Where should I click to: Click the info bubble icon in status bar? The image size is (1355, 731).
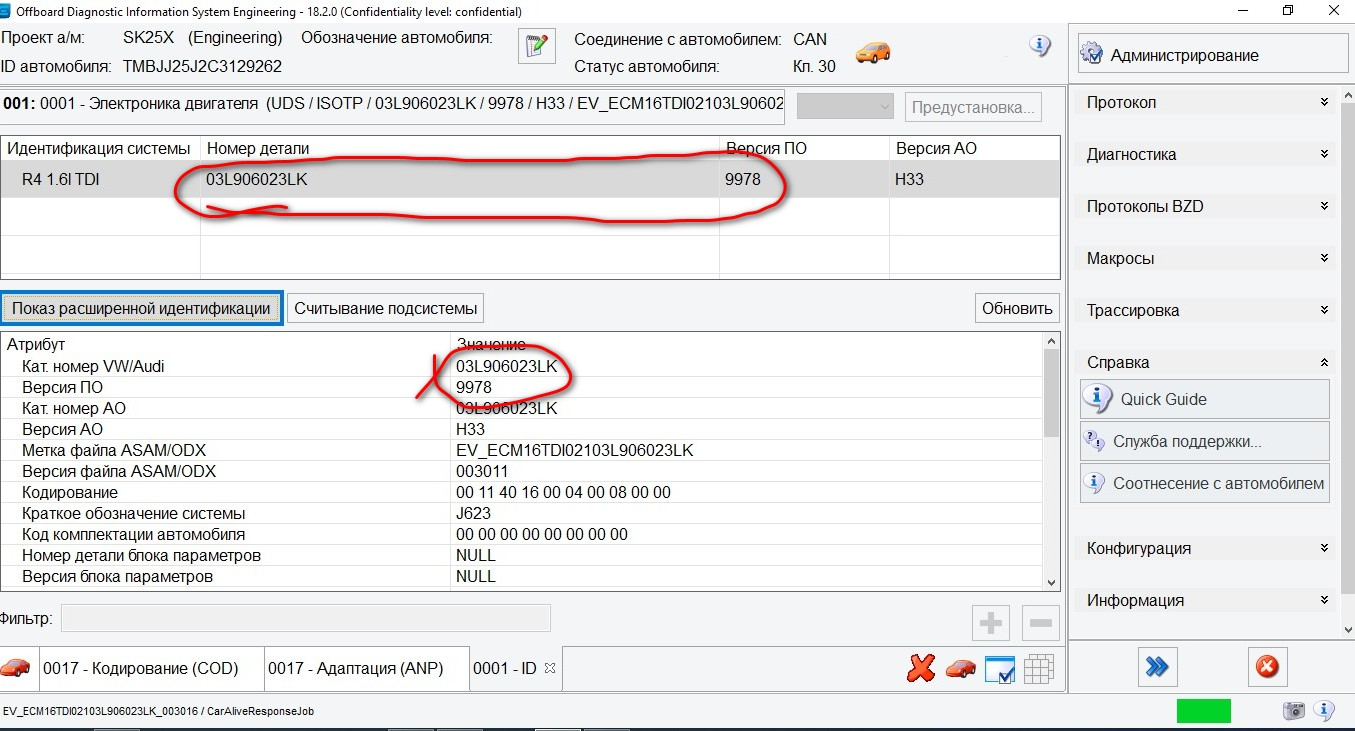point(1324,711)
